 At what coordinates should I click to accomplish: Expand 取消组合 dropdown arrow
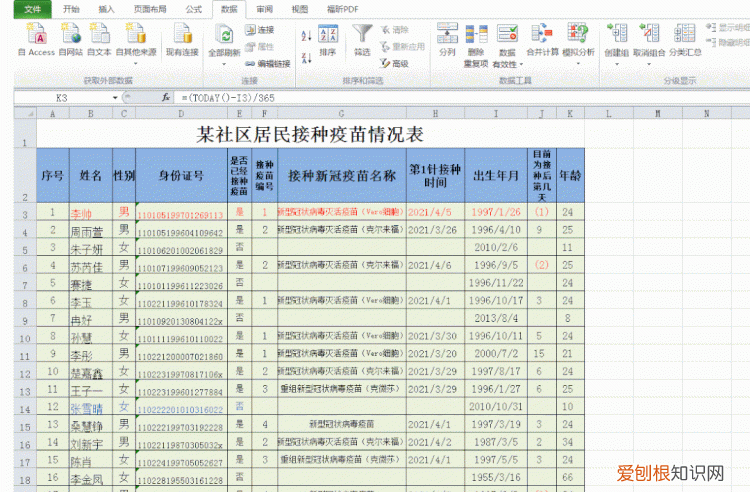coord(649,63)
